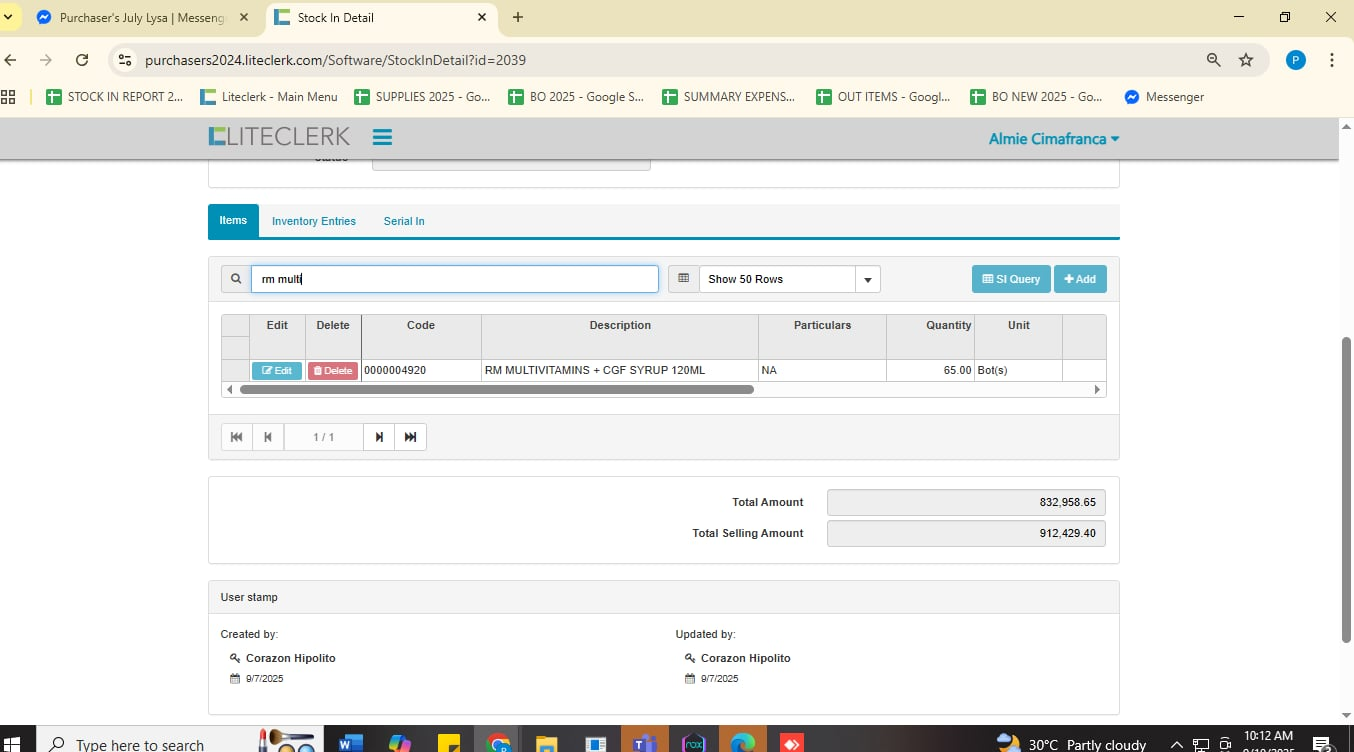This screenshot has height=752, width=1354.
Task: Go to first page of items
Action: tap(237, 437)
